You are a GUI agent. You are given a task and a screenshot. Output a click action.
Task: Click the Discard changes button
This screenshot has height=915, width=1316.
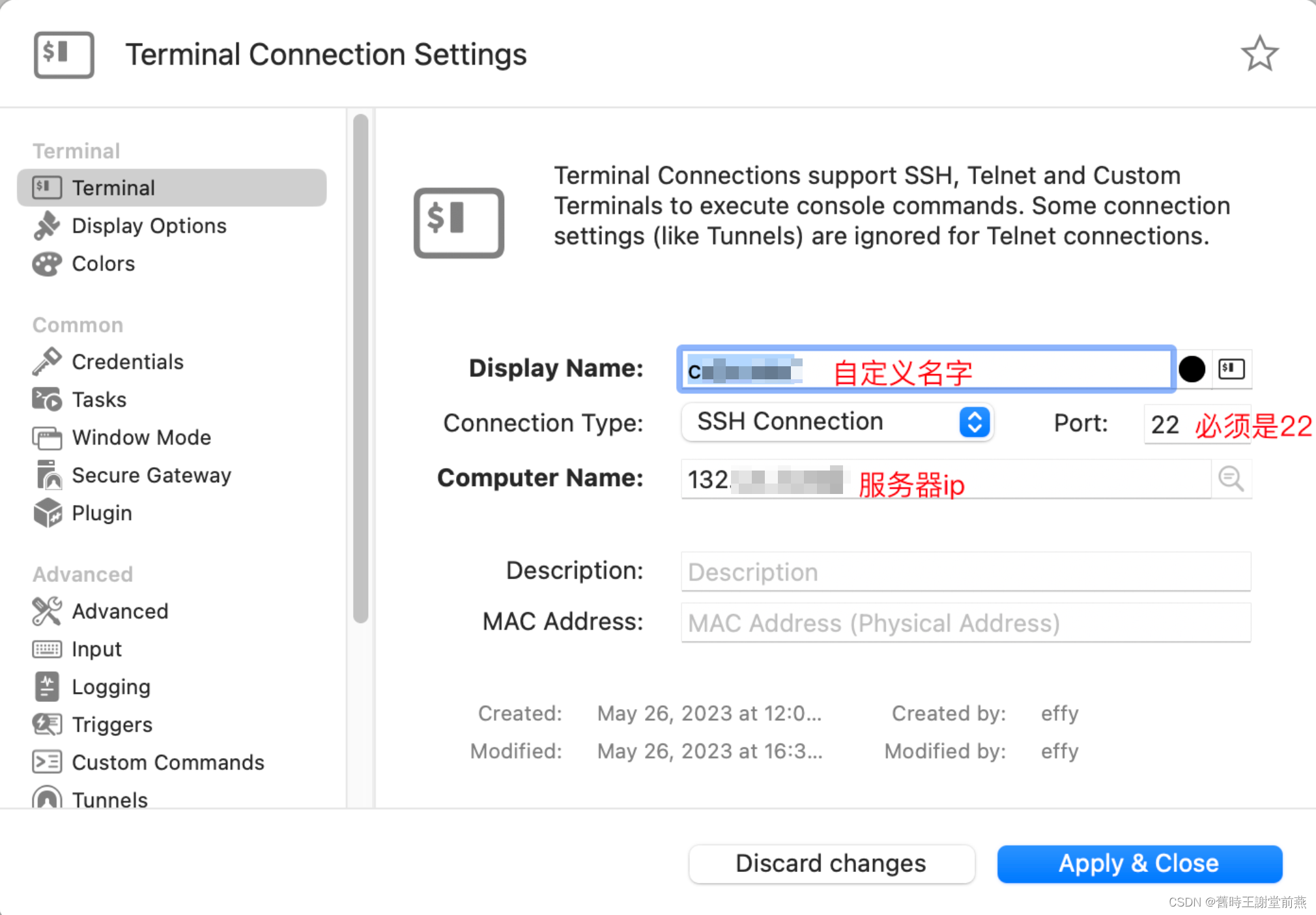coord(830,863)
